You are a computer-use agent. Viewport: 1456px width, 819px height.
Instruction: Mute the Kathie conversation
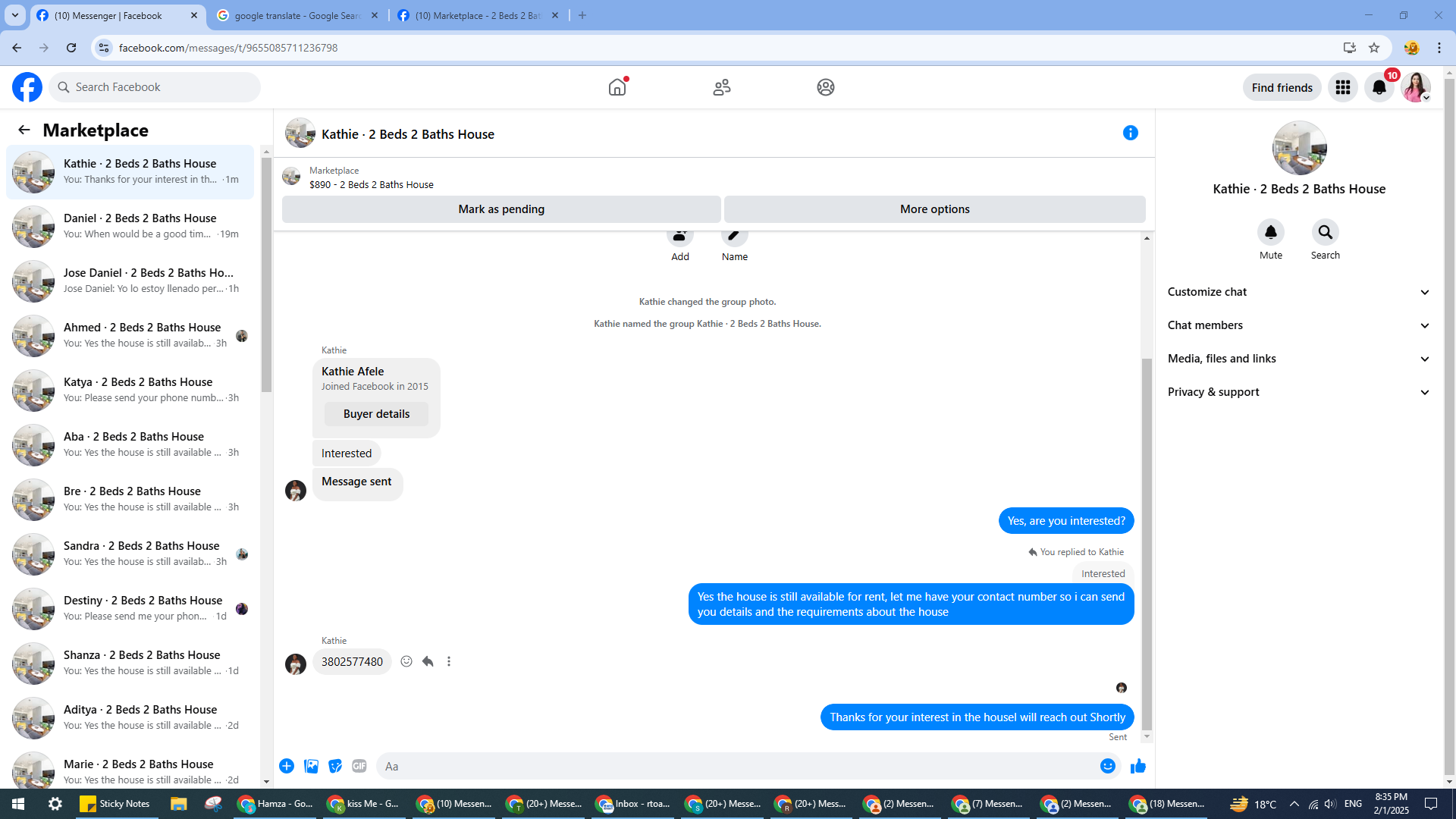1270,232
